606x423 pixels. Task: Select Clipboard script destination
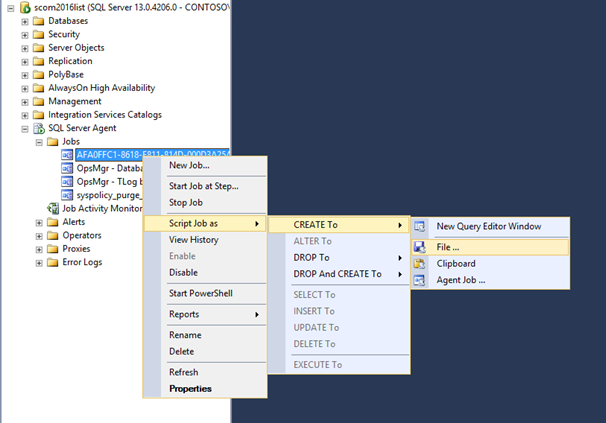tap(490, 264)
